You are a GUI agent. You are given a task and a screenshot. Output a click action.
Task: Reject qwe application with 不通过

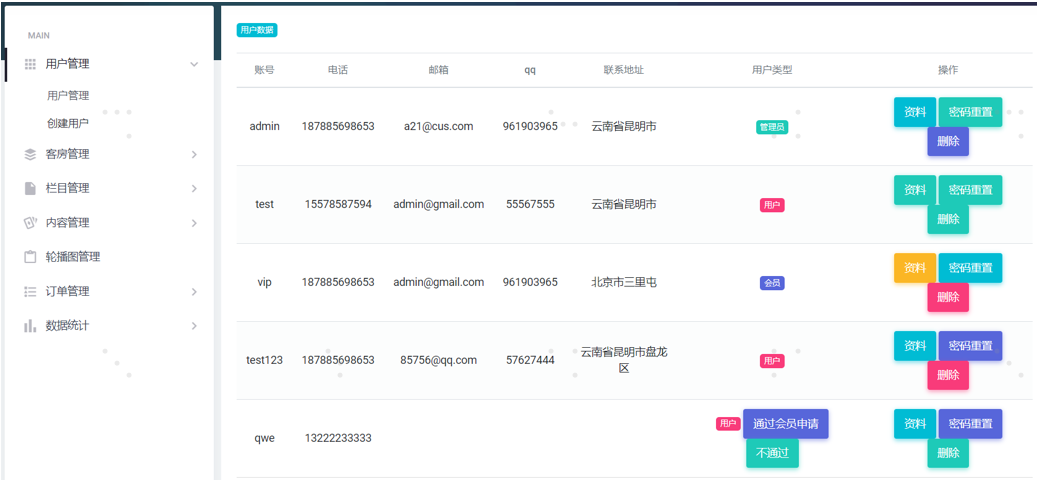[x=772, y=453]
